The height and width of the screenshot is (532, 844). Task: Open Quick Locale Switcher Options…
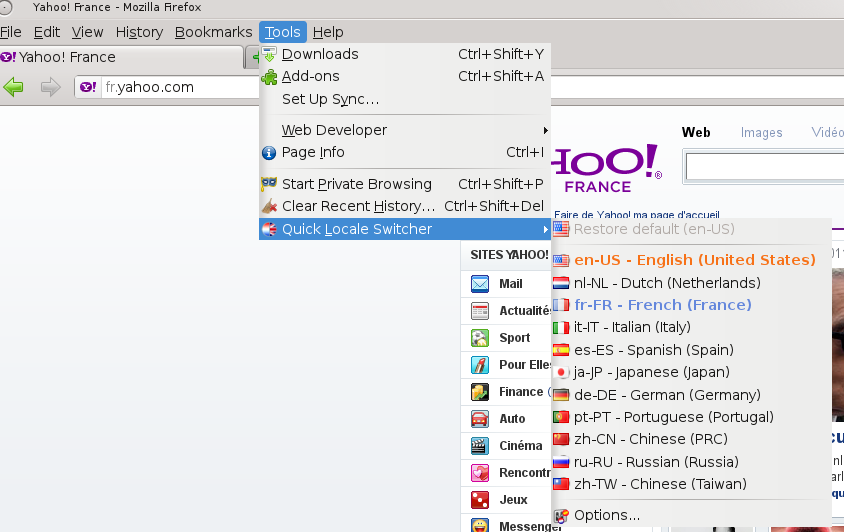(x=607, y=515)
